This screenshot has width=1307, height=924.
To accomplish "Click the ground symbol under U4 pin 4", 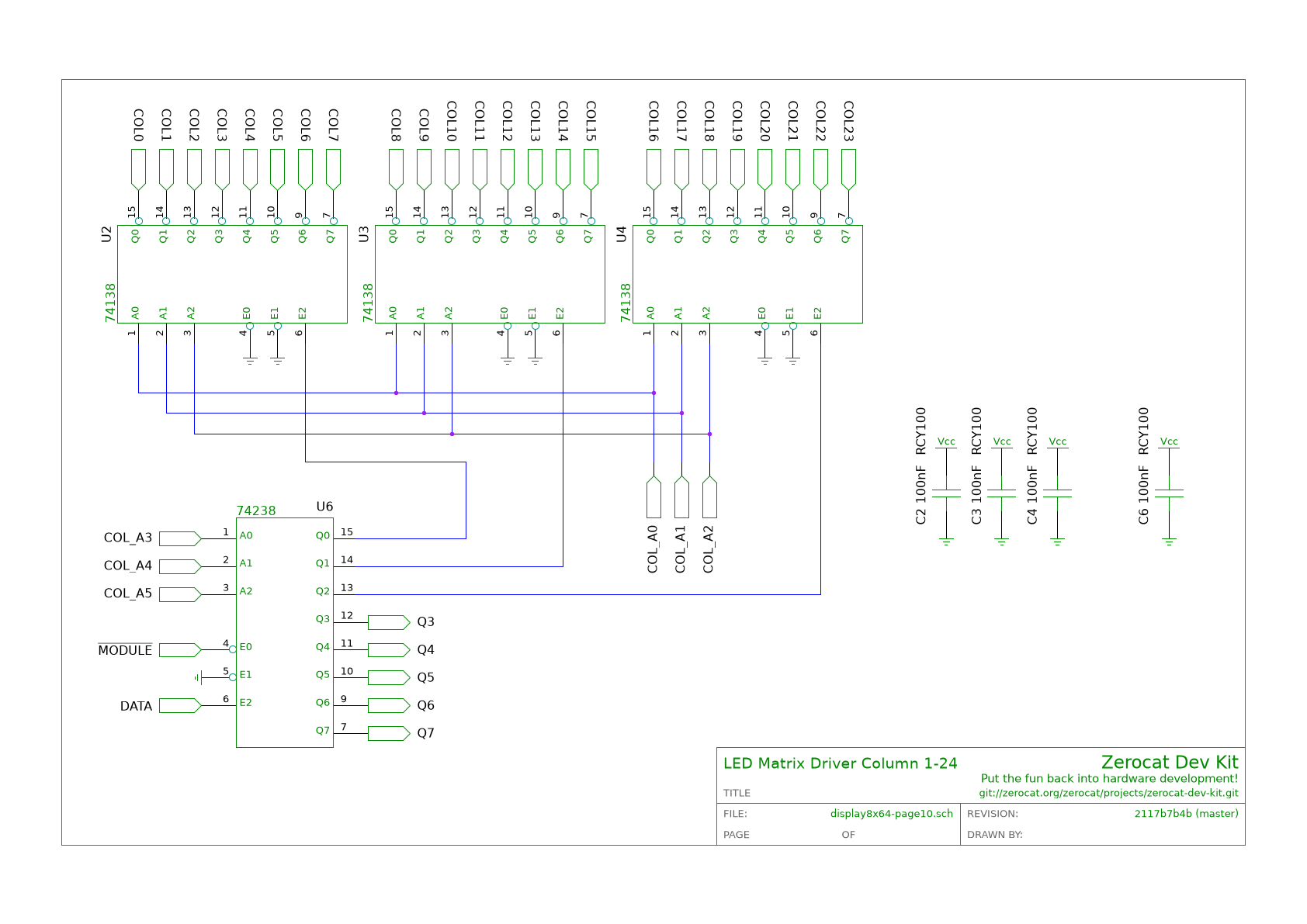I will (764, 360).
